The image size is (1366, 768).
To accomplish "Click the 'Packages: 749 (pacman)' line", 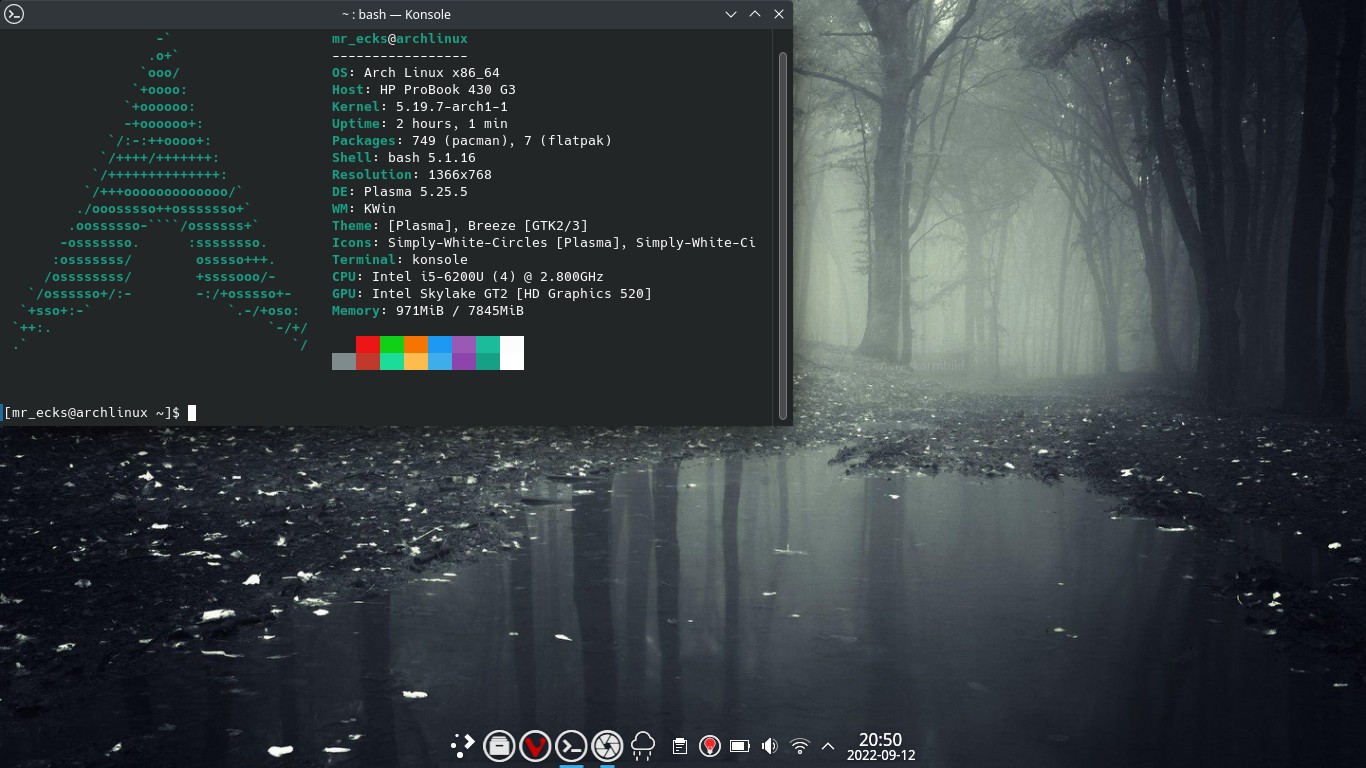I will pos(472,140).
